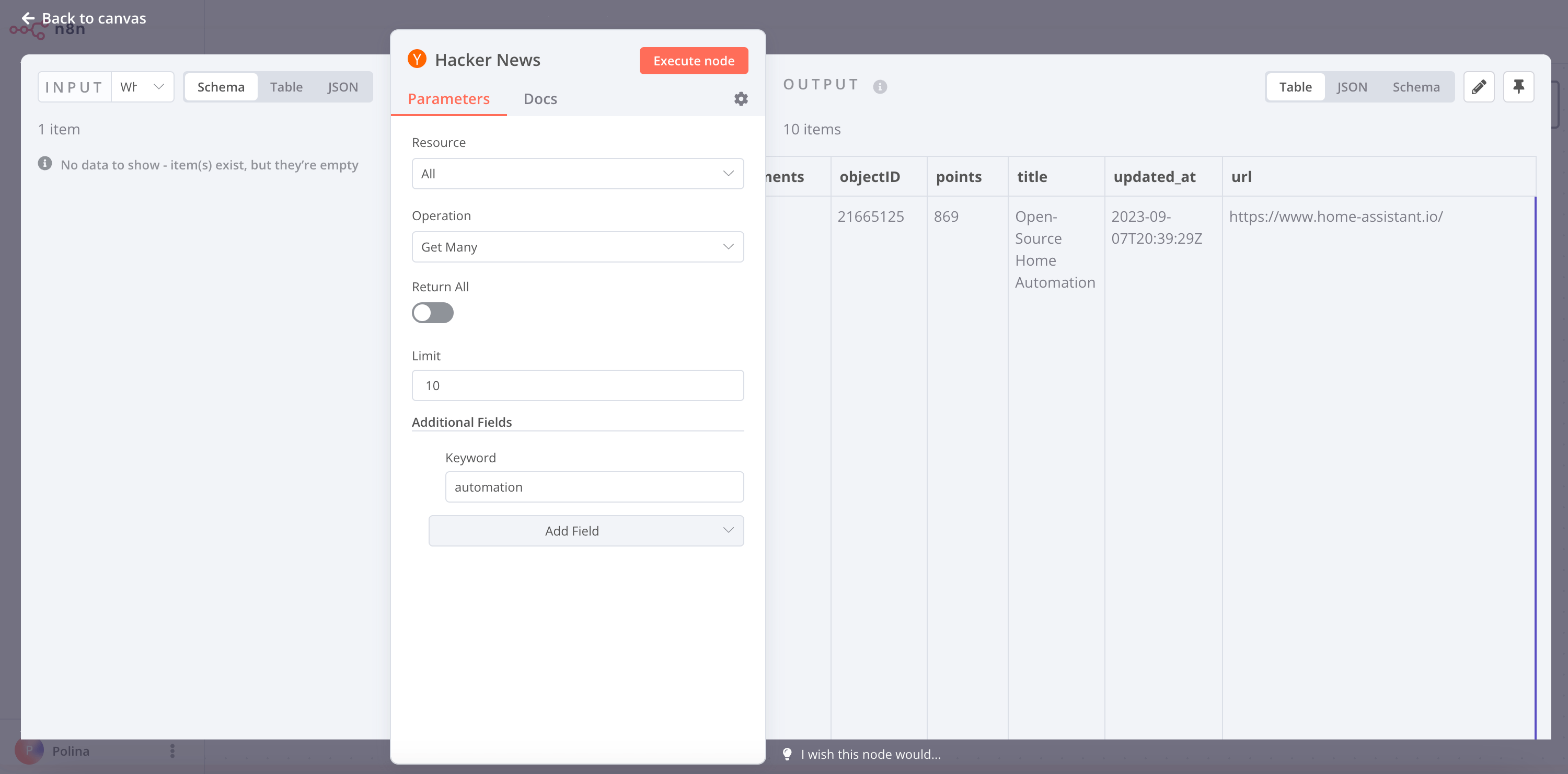Open the home-assistant.io URL
The height and width of the screenshot is (774, 1568).
1336,216
